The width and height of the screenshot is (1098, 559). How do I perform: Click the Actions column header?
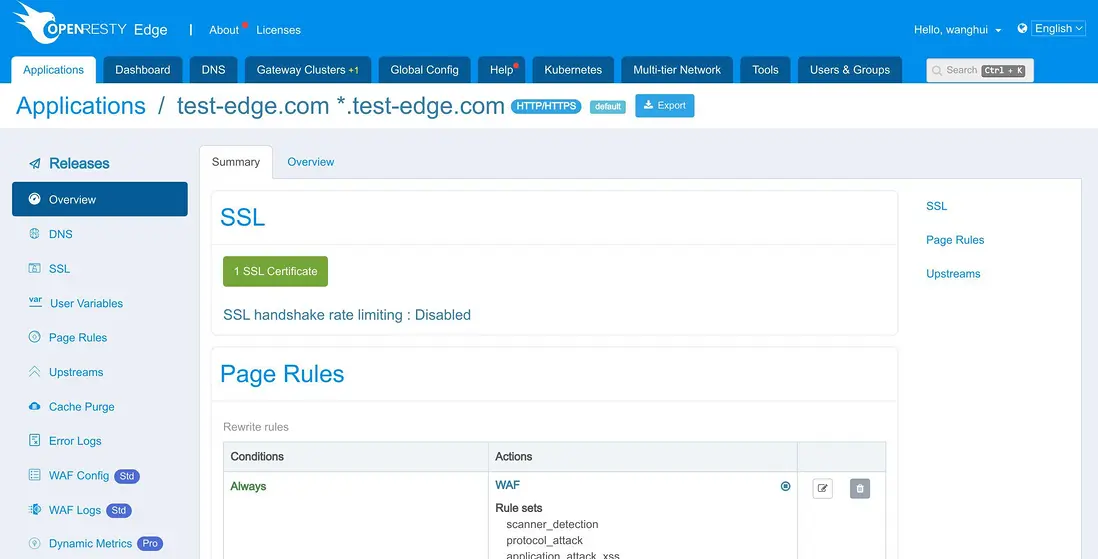513,456
